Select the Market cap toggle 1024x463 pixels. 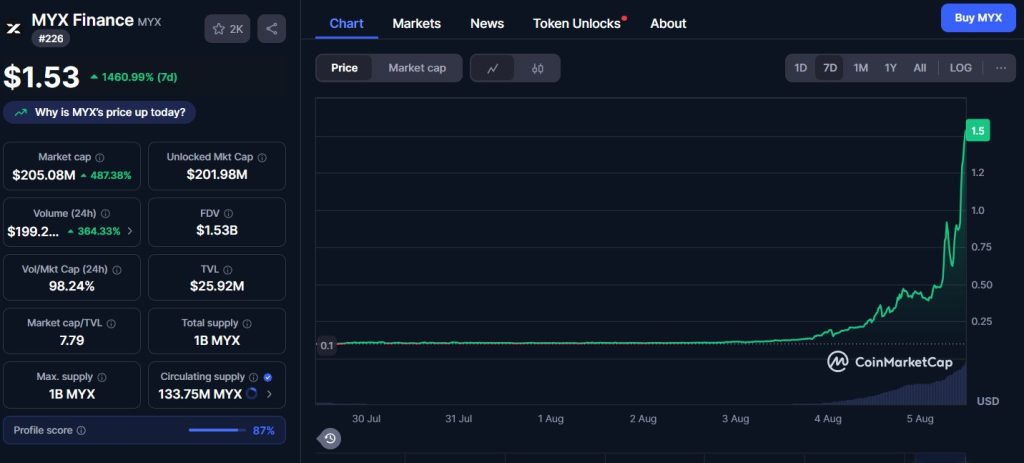coord(417,68)
